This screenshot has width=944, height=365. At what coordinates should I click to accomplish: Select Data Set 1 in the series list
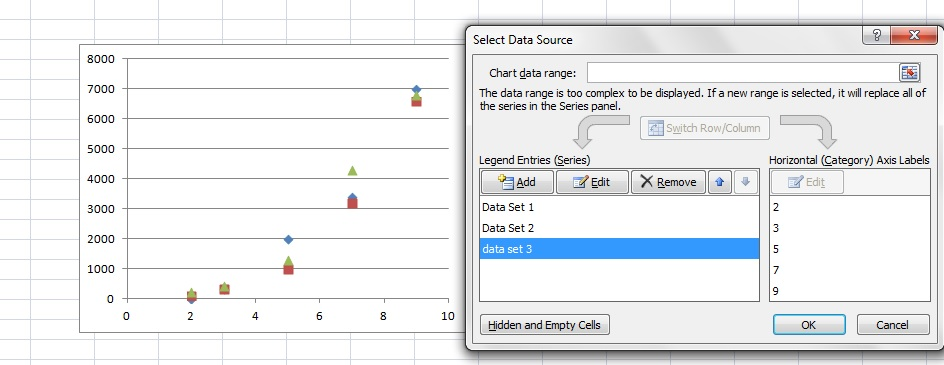tap(619, 207)
